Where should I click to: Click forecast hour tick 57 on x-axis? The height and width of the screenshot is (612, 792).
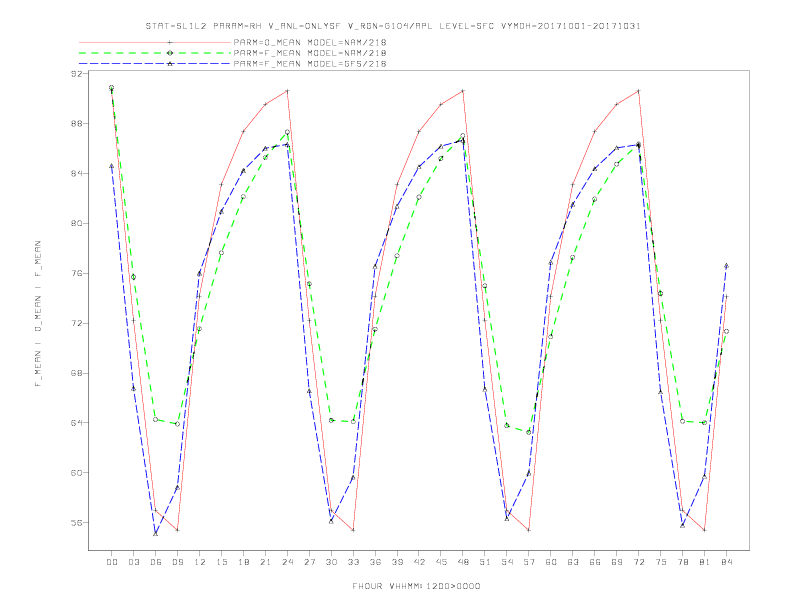click(529, 562)
